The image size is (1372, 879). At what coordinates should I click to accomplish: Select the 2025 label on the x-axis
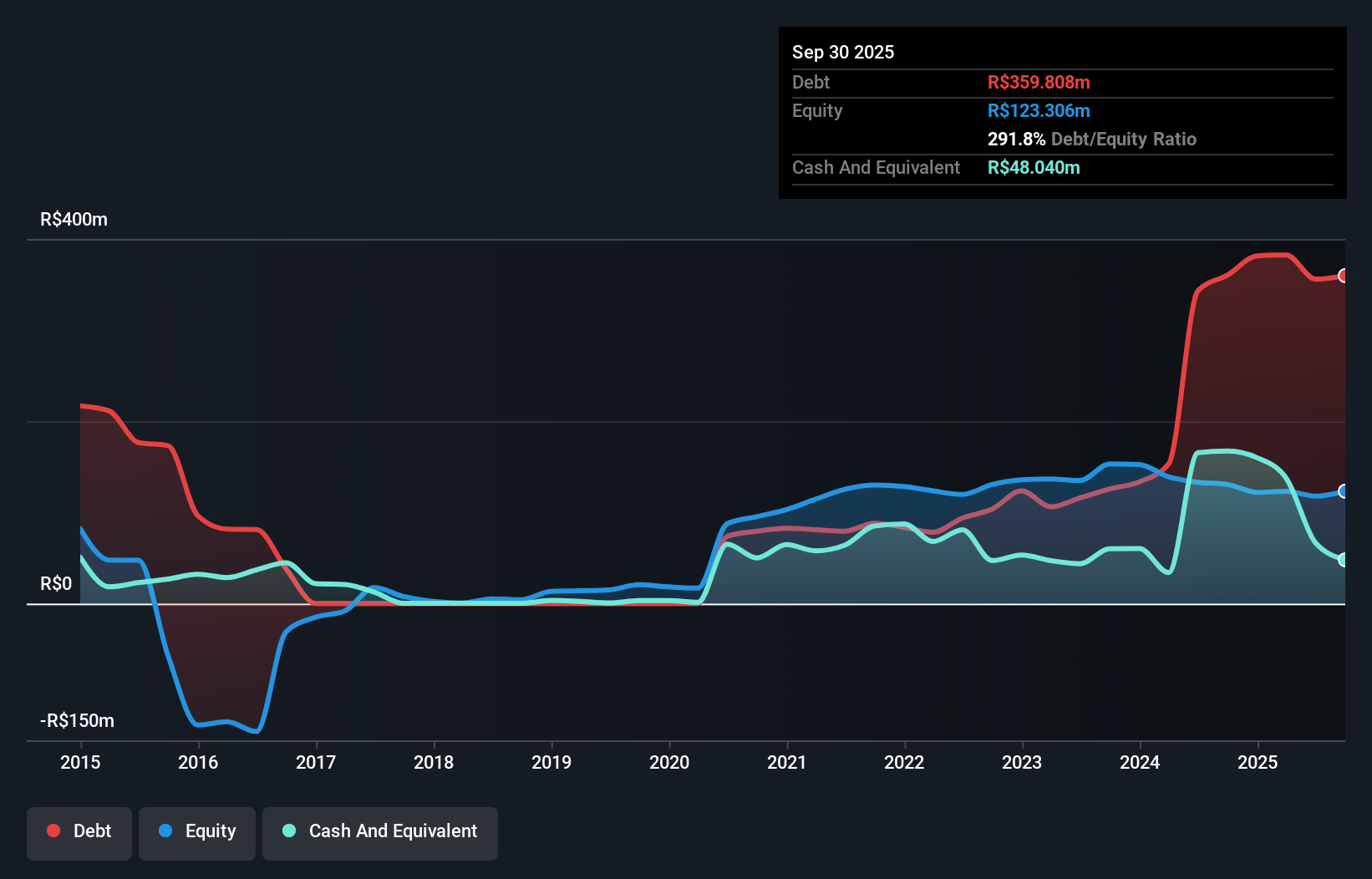[x=1258, y=762]
